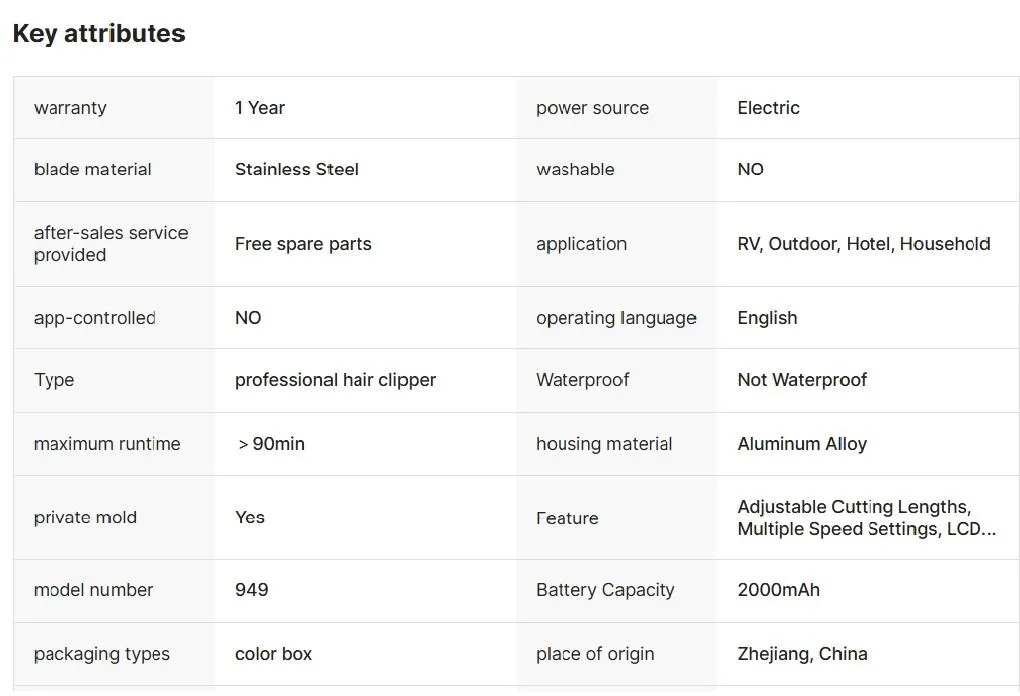Viewport: 1020px width, 696px height.
Task: Click the 2000mAh Battery Capacity value
Action: 778,590
